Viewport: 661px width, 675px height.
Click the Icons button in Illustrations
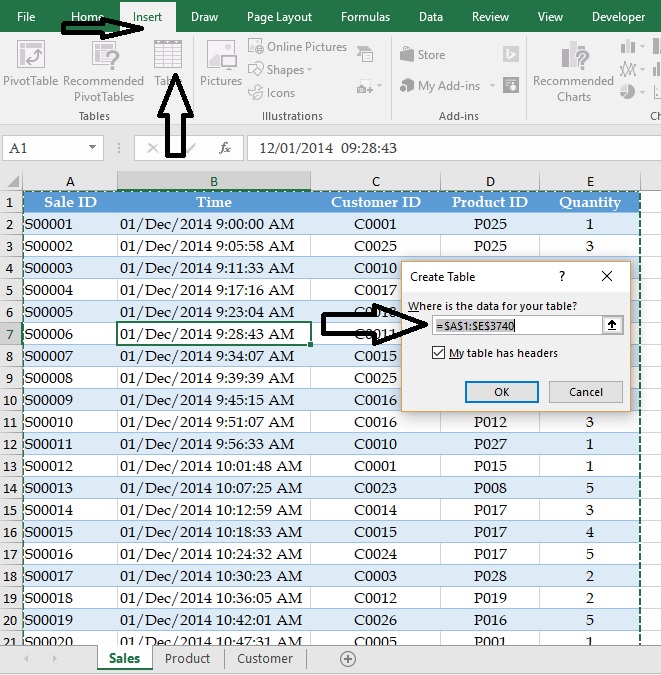[272, 93]
